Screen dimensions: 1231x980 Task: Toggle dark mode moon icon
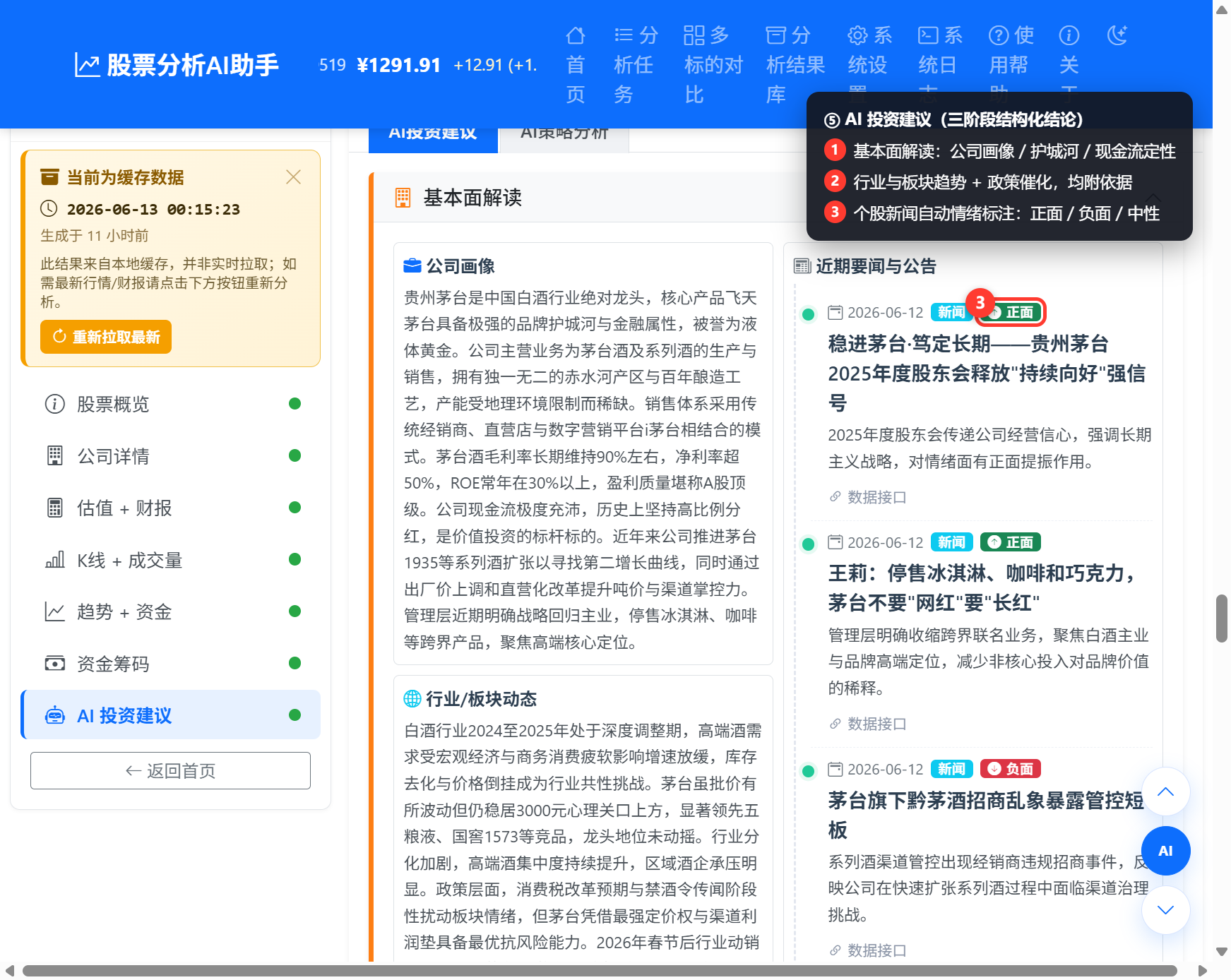coord(1117,35)
